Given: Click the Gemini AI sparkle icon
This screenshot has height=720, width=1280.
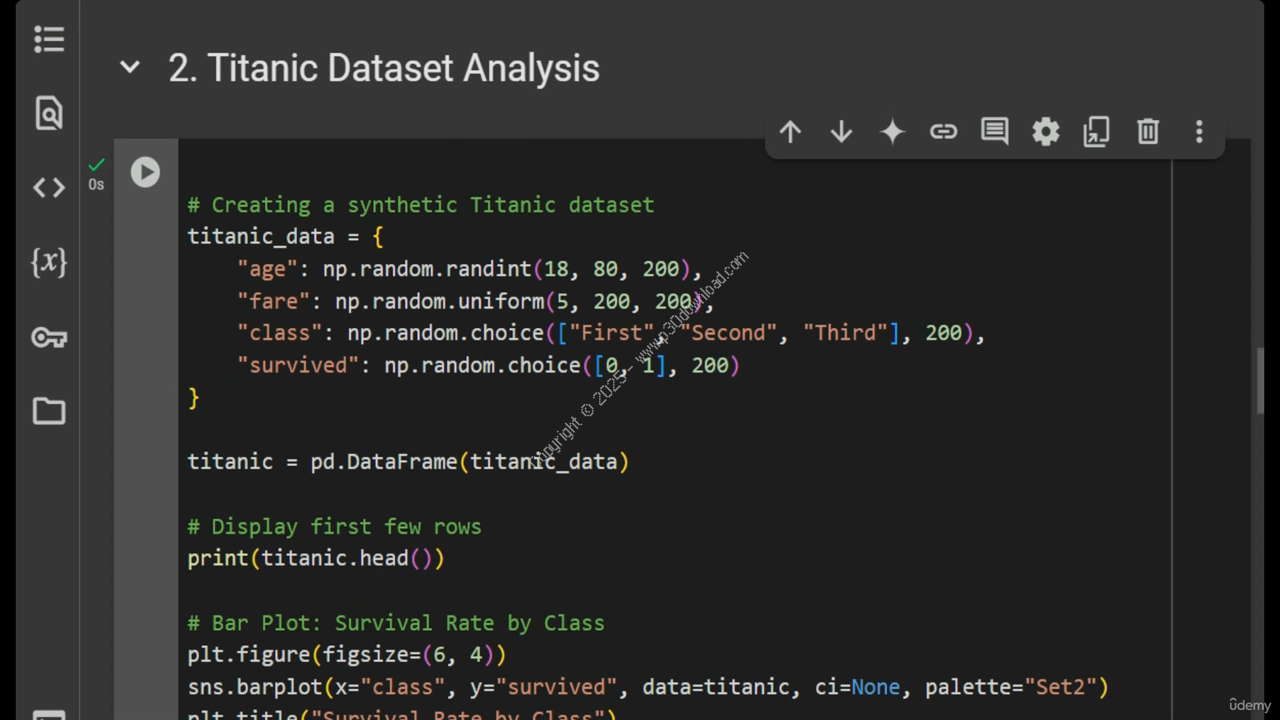Looking at the screenshot, I should click(x=892, y=132).
